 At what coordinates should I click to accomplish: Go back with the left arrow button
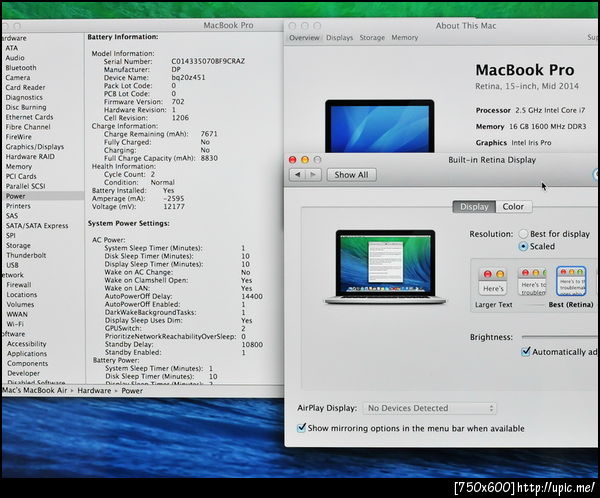297,175
